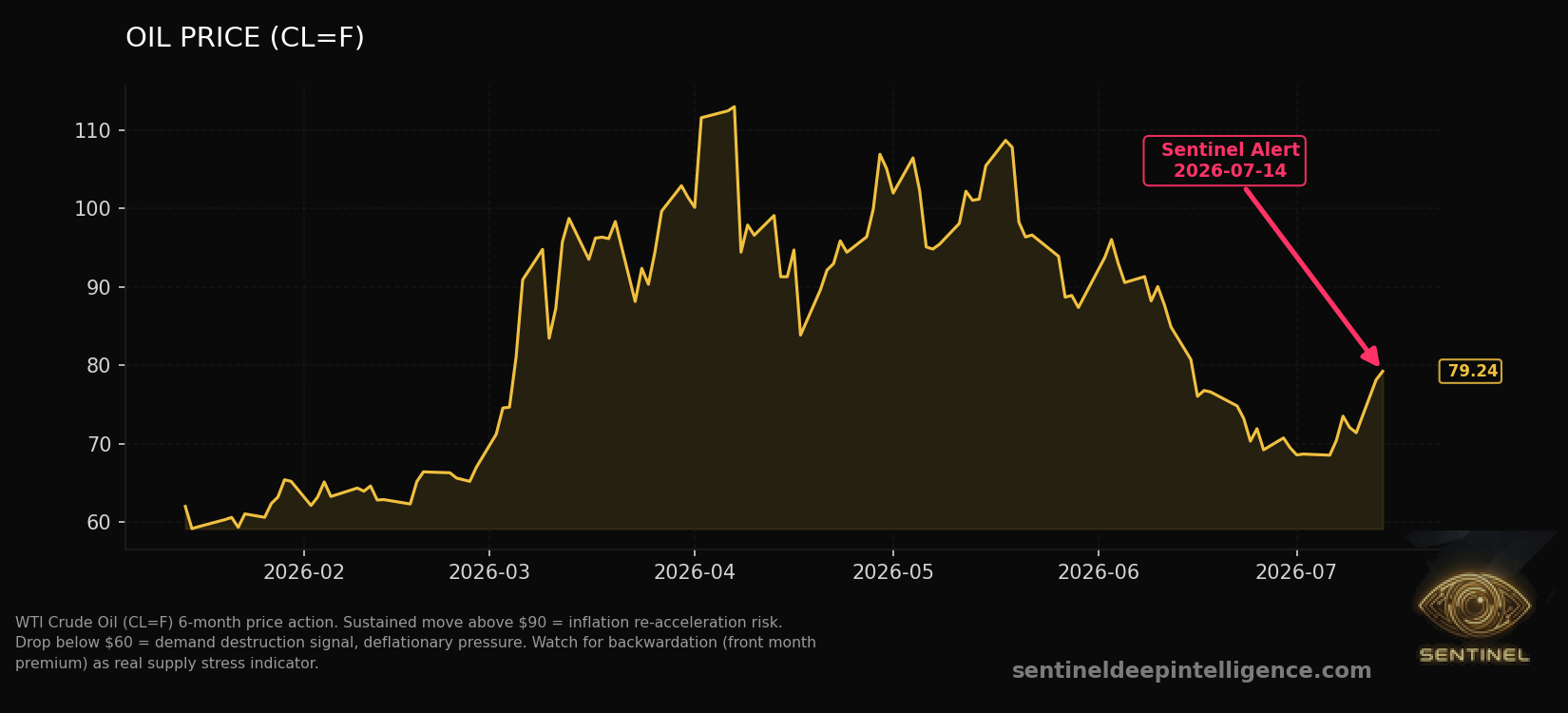Screen dimensions: 1568x713
Task: Click the 2026-07 x-axis label
Action: tap(1296, 572)
